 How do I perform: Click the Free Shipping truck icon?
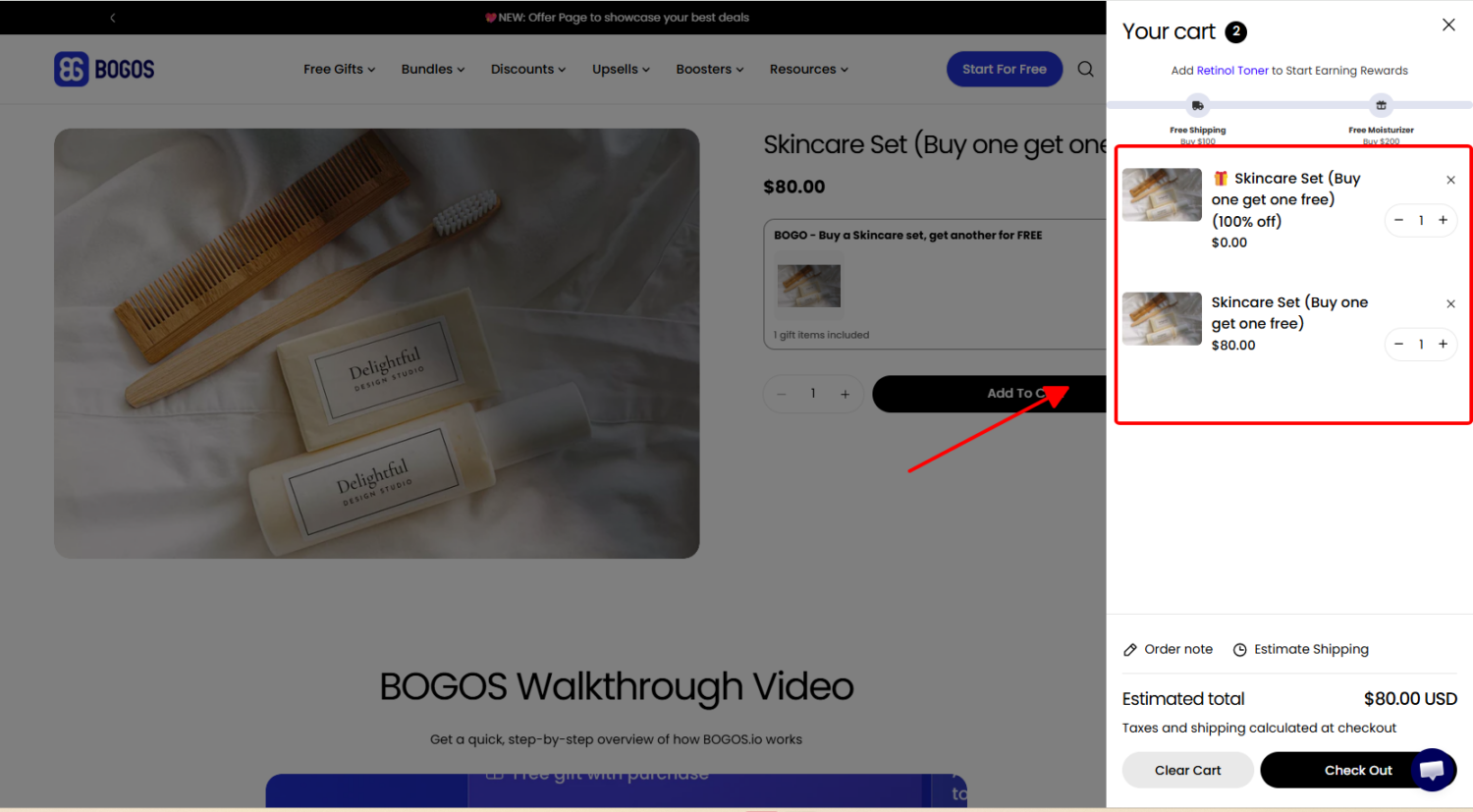1198,105
